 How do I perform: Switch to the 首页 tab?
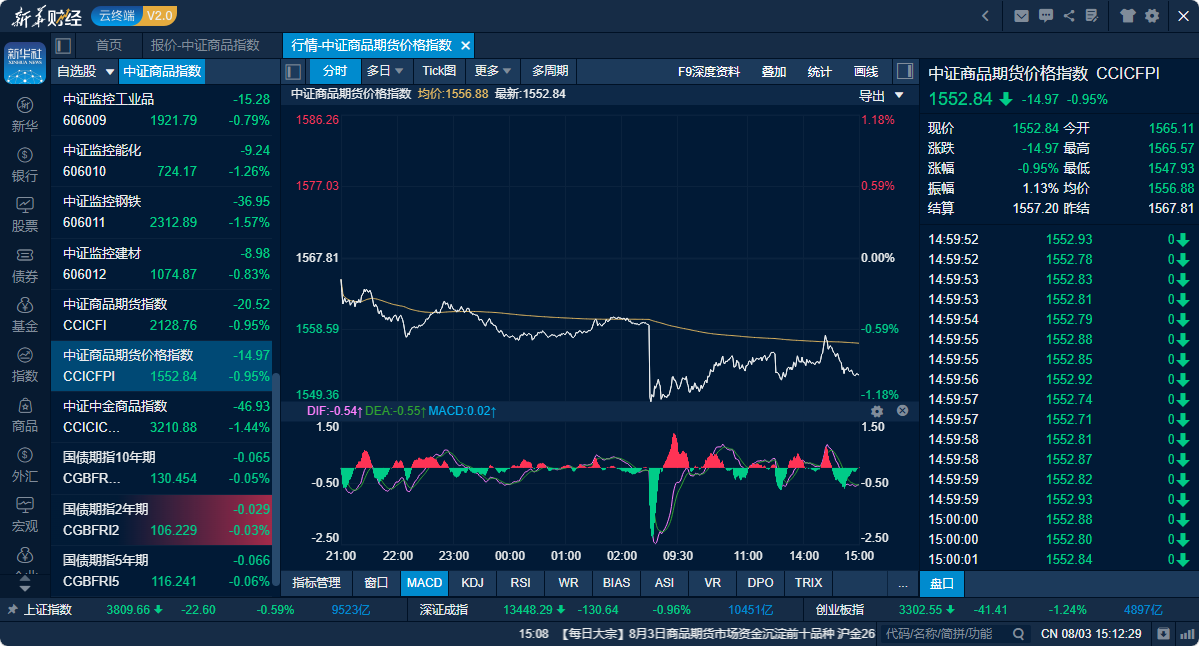coord(109,45)
